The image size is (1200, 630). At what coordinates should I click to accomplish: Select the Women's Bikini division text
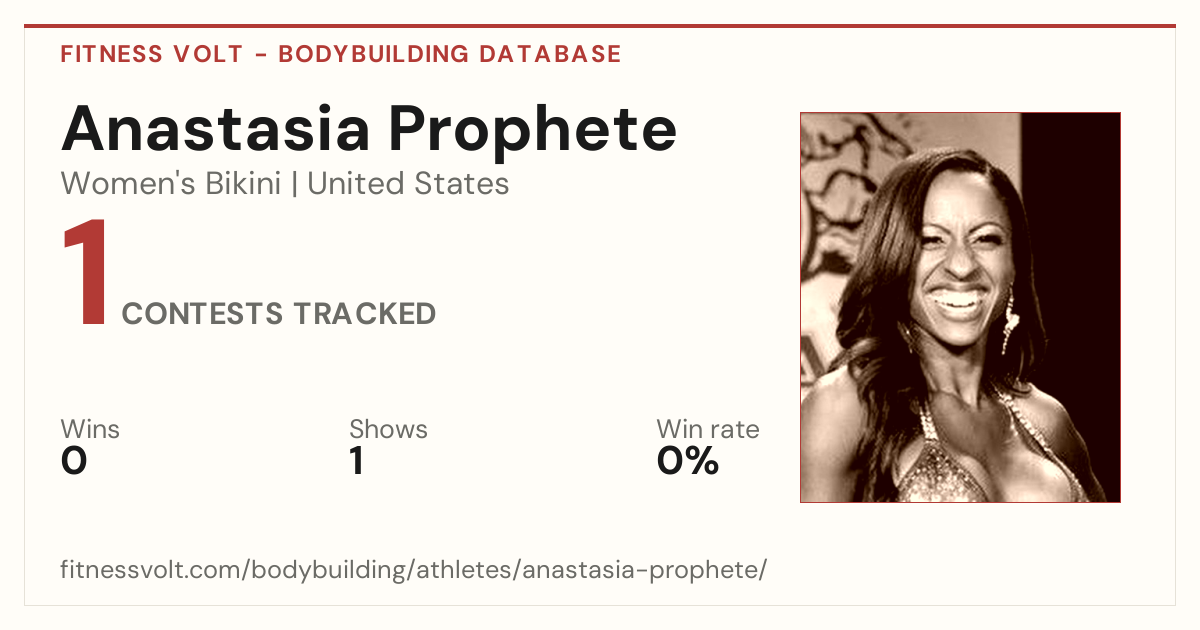(171, 184)
